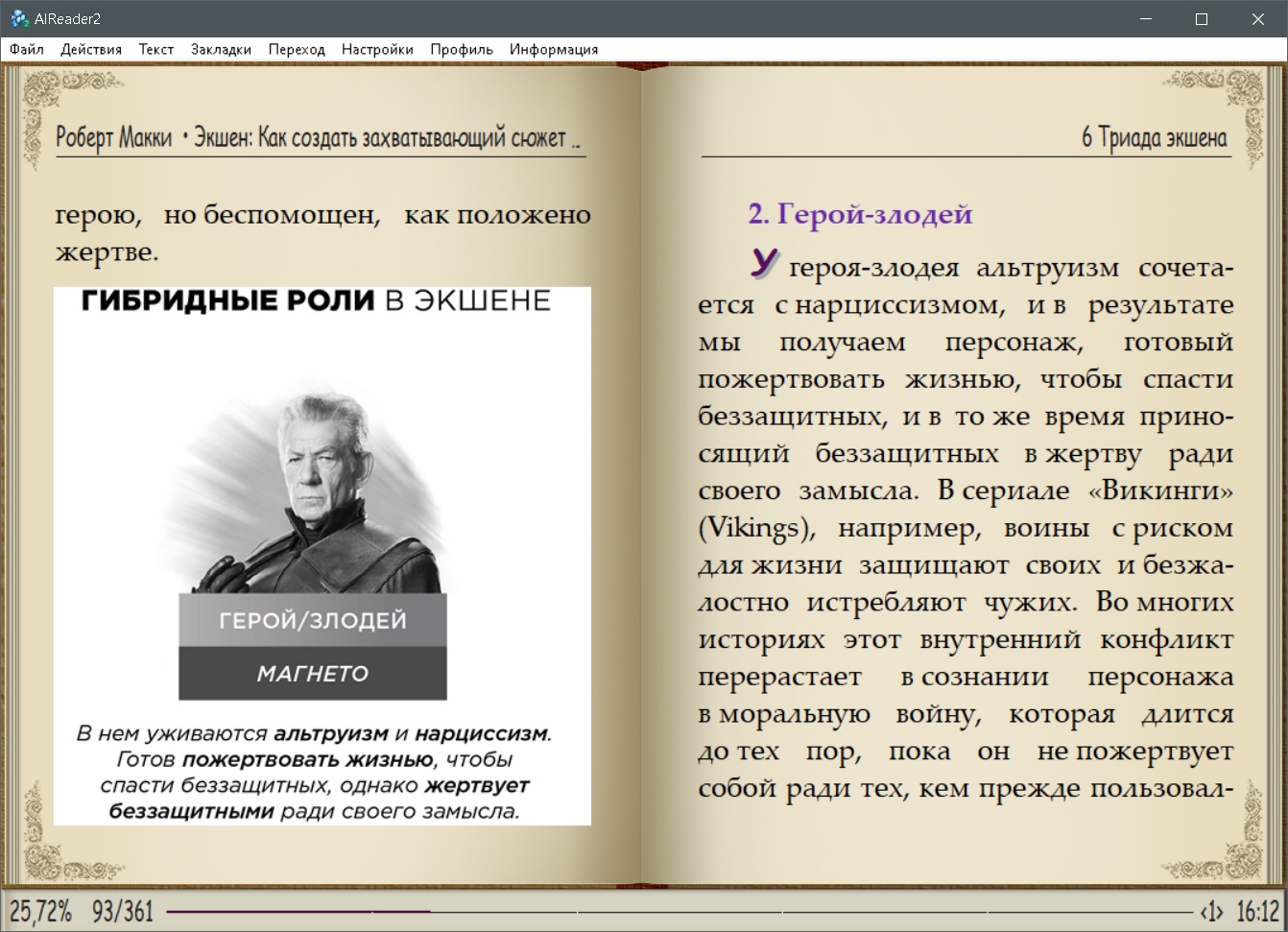Open the Действия menu

point(91,49)
